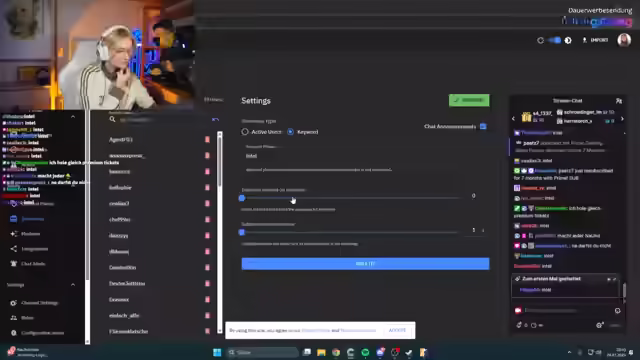Open the Roles sidebar item
Viewport: 640px width, 360px height.
27,318
